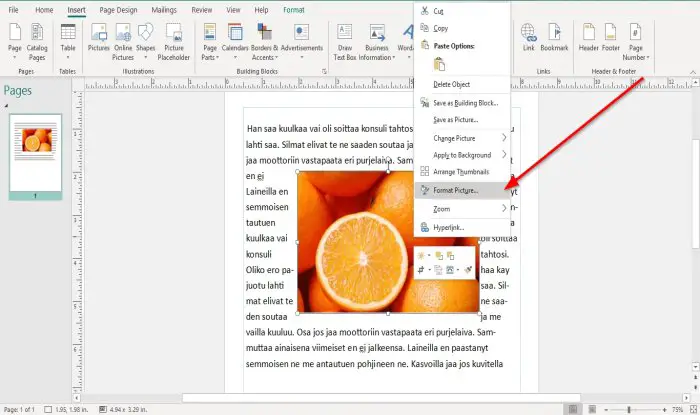Click the paste clipboard icon under Paste Options

click(439, 65)
